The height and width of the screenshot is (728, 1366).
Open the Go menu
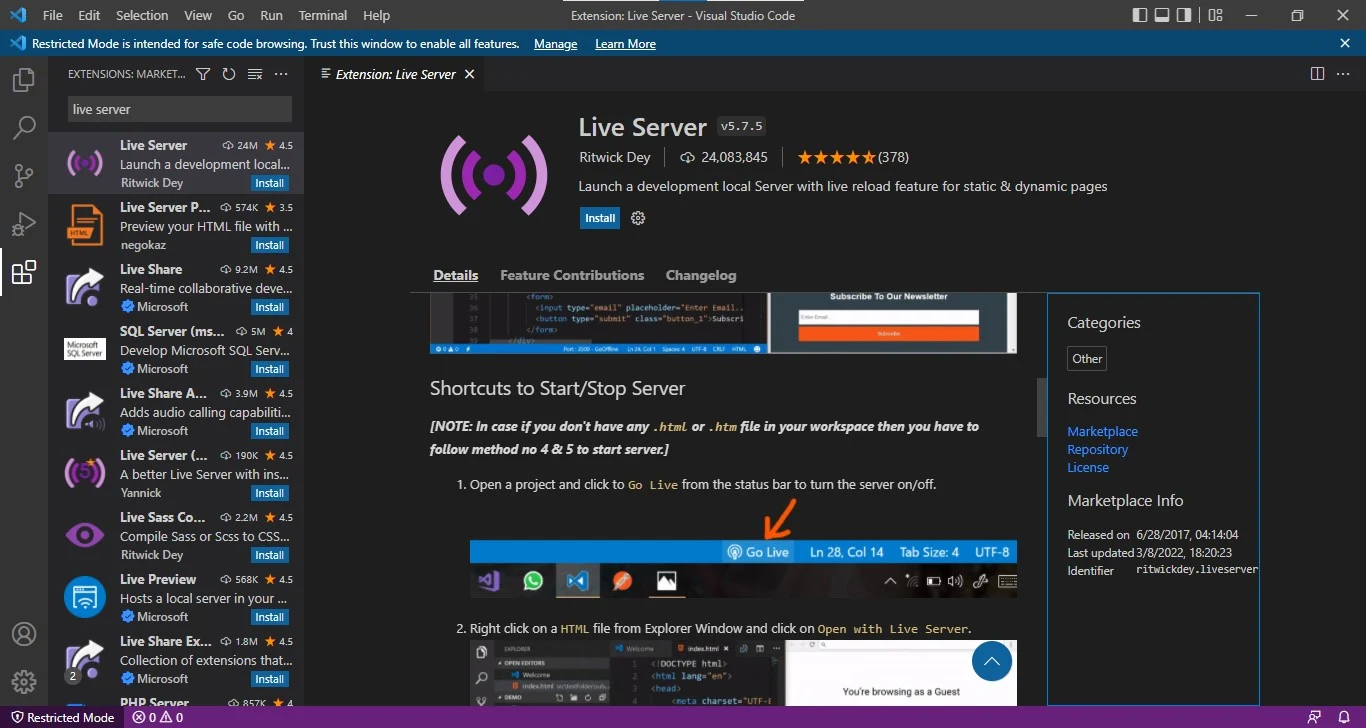[236, 15]
